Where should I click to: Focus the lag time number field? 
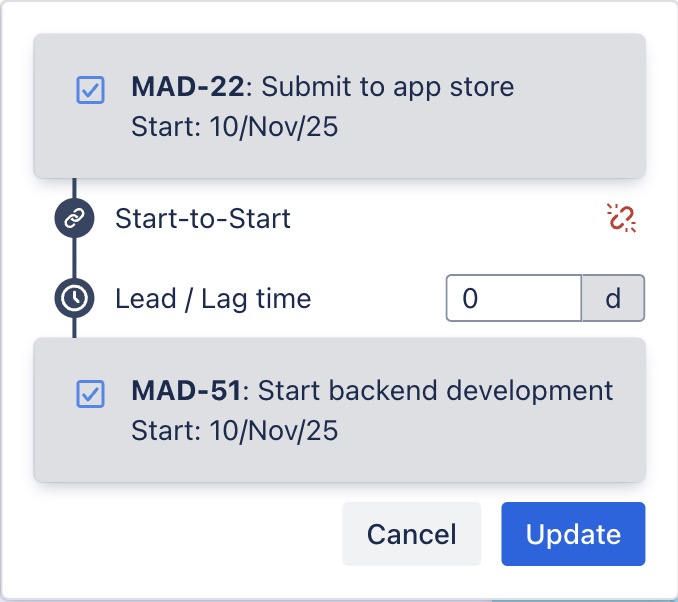[513, 298]
